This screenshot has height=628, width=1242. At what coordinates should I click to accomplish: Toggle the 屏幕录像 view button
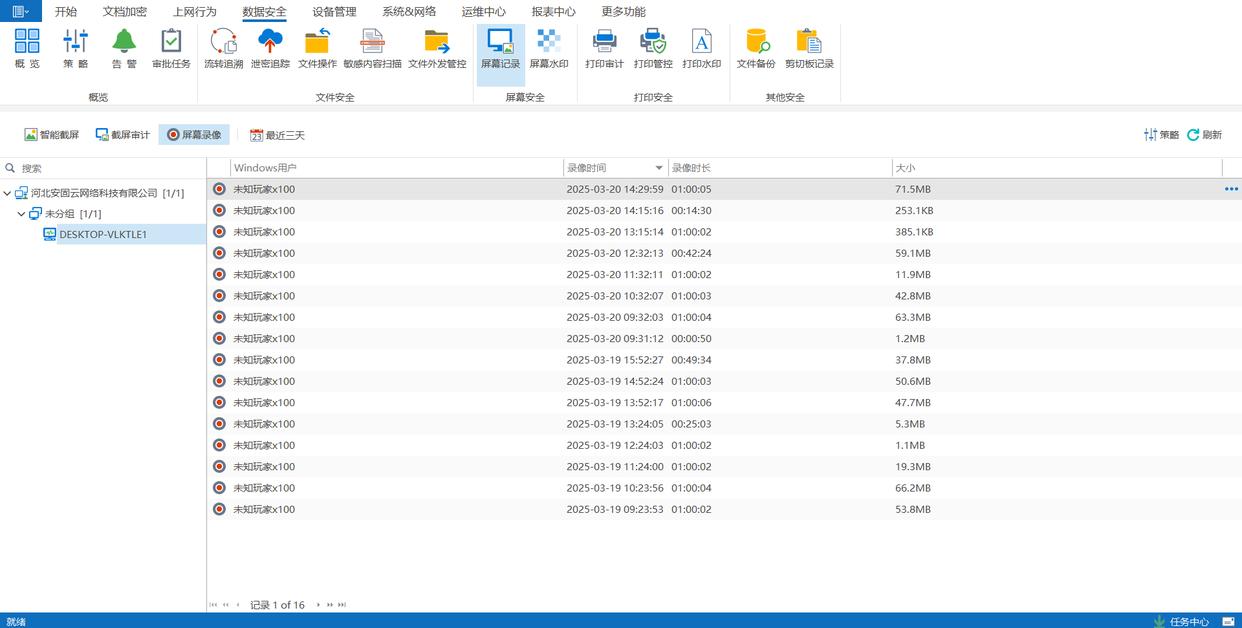pos(194,135)
